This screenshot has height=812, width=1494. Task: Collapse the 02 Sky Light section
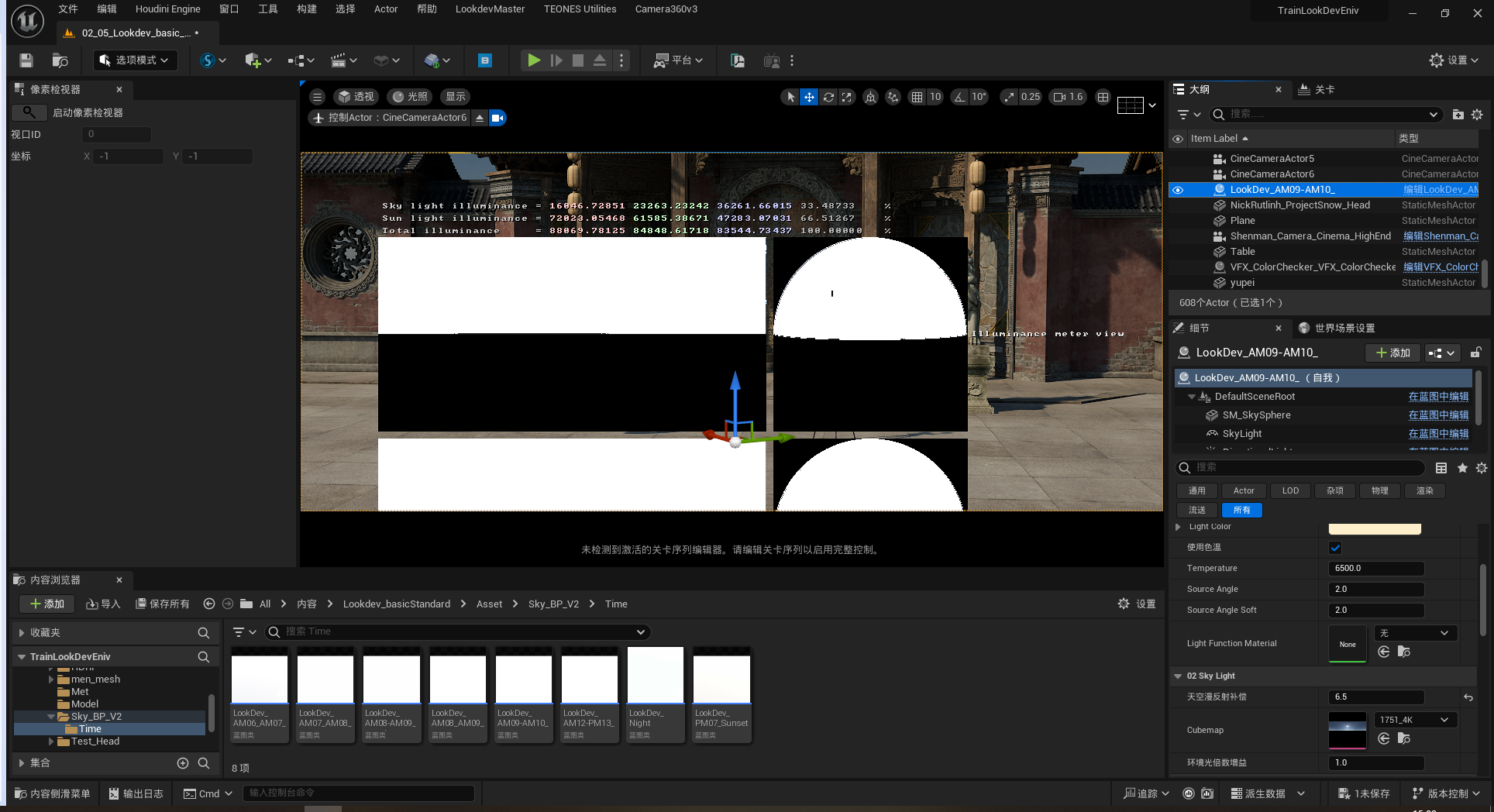(1179, 676)
